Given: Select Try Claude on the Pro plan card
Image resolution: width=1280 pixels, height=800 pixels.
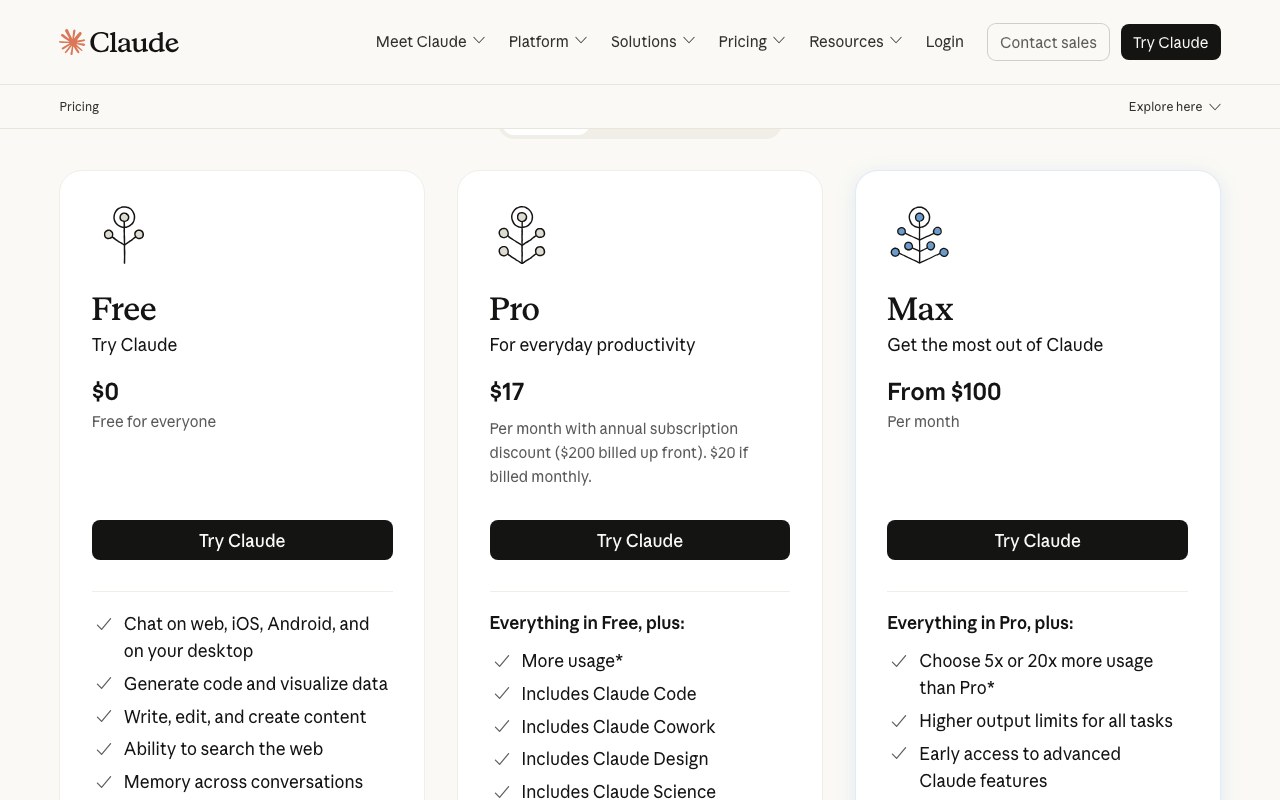Looking at the screenshot, I should tap(640, 540).
